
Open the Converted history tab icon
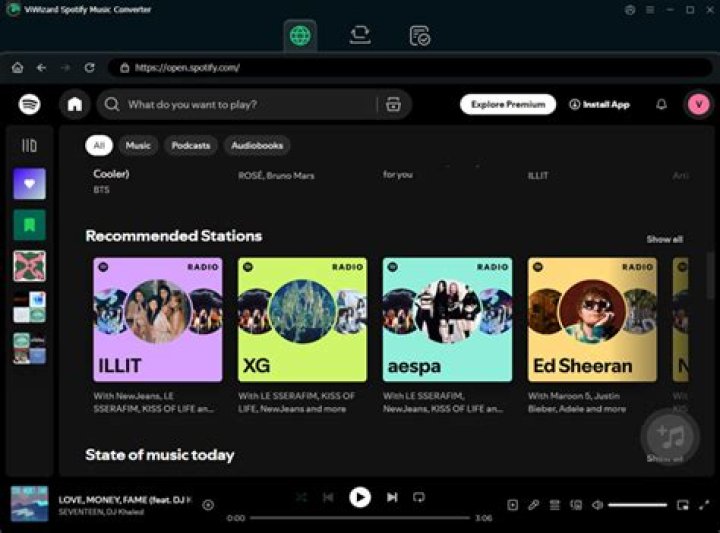(420, 35)
